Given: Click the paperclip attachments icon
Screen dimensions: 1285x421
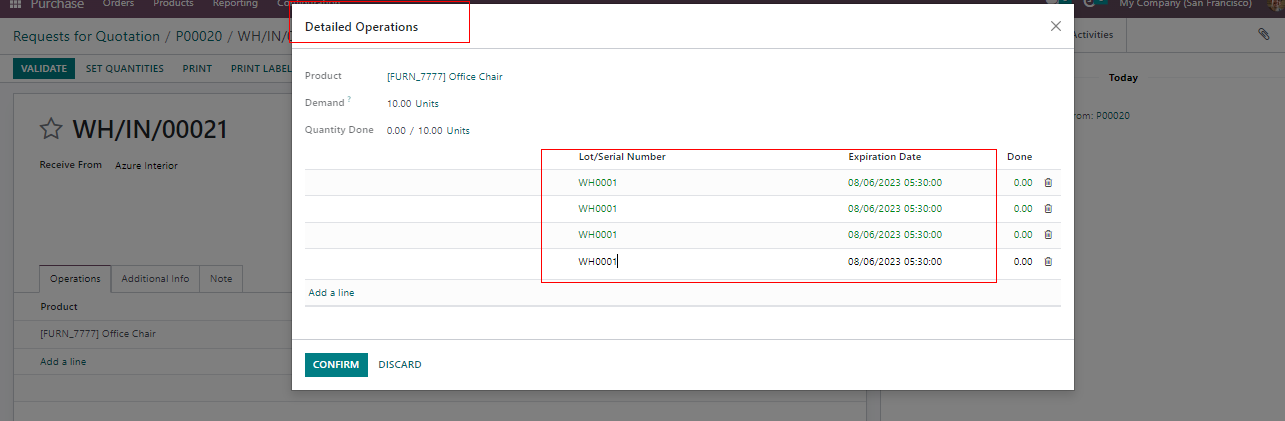Looking at the screenshot, I should click(1264, 34).
